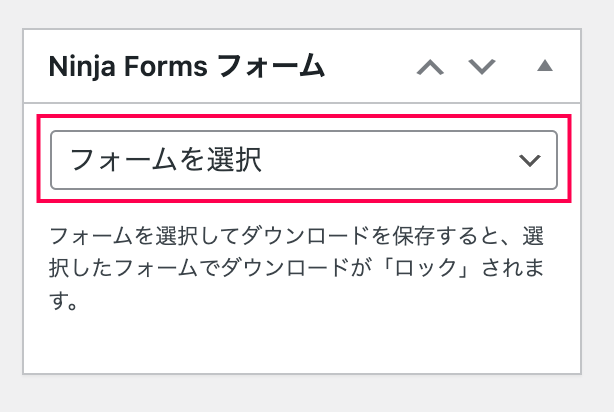Click the help text beginning フォームを選択して

296,268
